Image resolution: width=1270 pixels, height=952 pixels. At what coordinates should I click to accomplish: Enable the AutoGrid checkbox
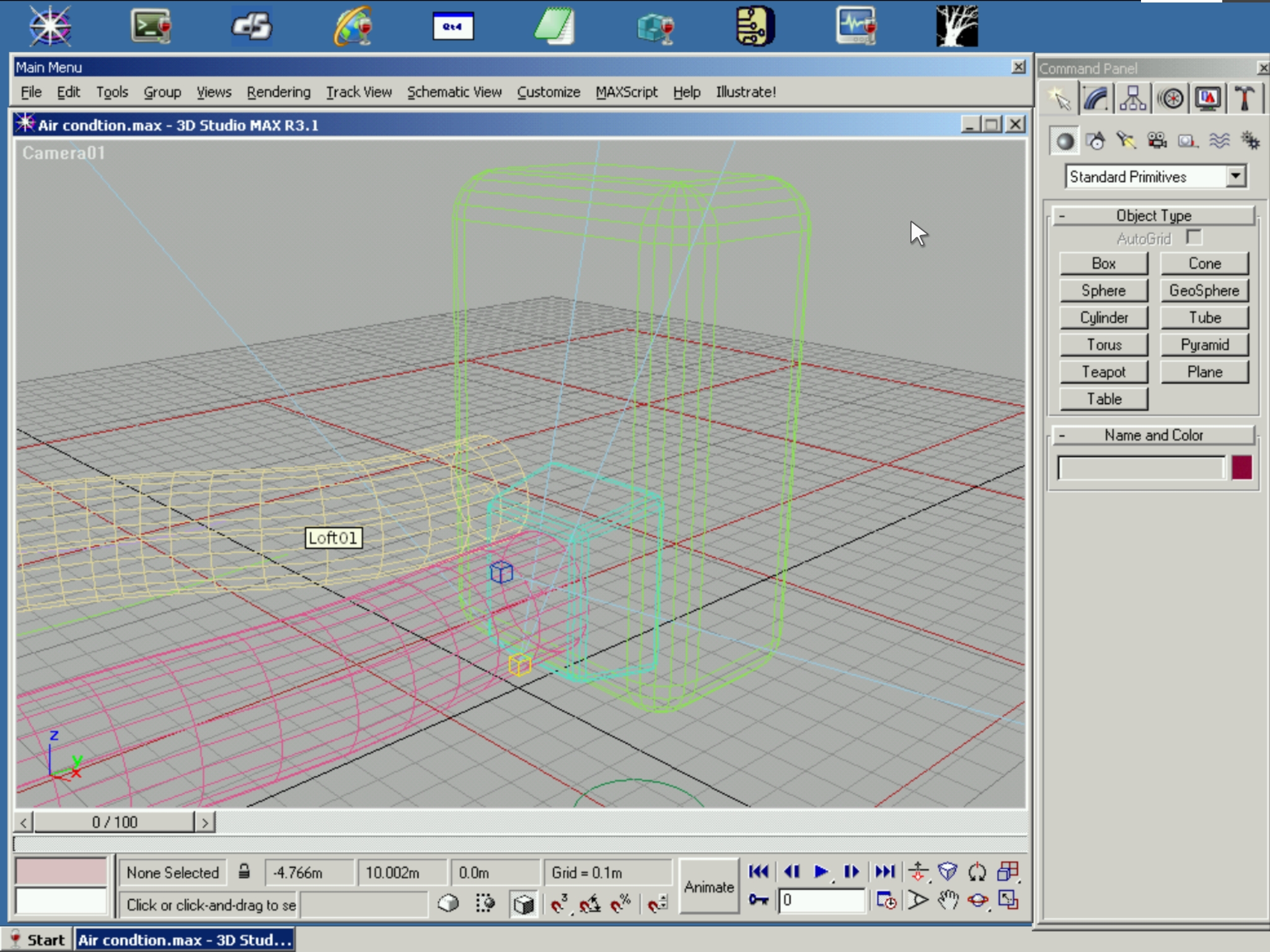(x=1194, y=238)
